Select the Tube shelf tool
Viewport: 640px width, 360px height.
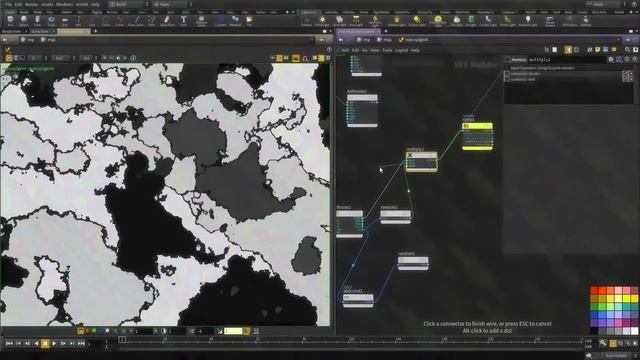[x=38, y=20]
